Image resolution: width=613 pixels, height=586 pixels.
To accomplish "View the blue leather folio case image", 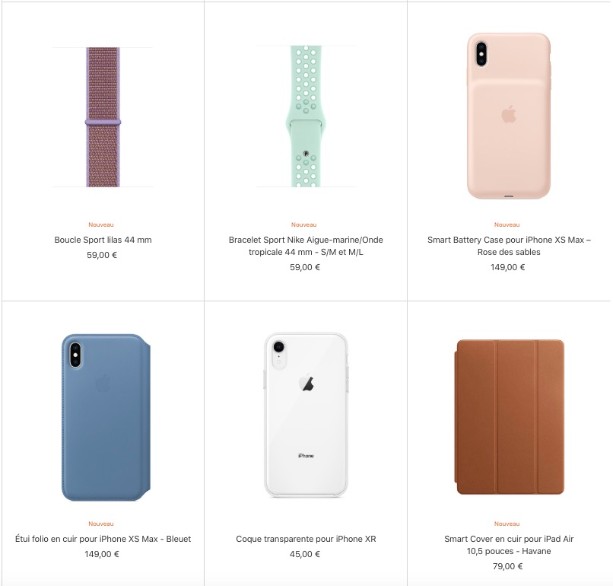I will (106, 417).
